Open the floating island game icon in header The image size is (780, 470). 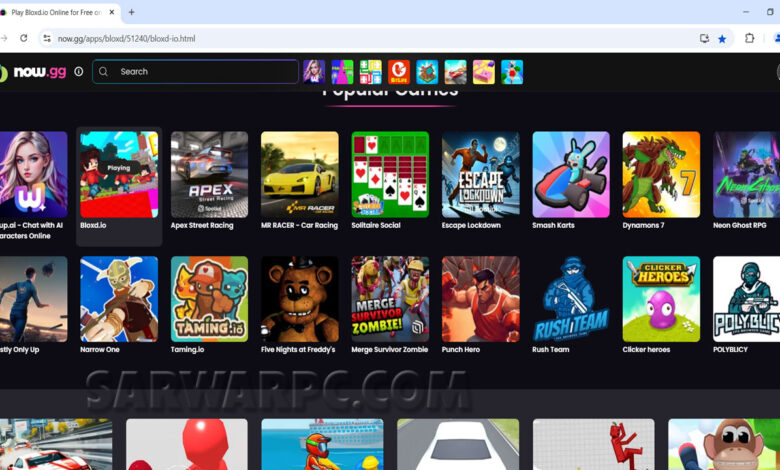point(427,72)
